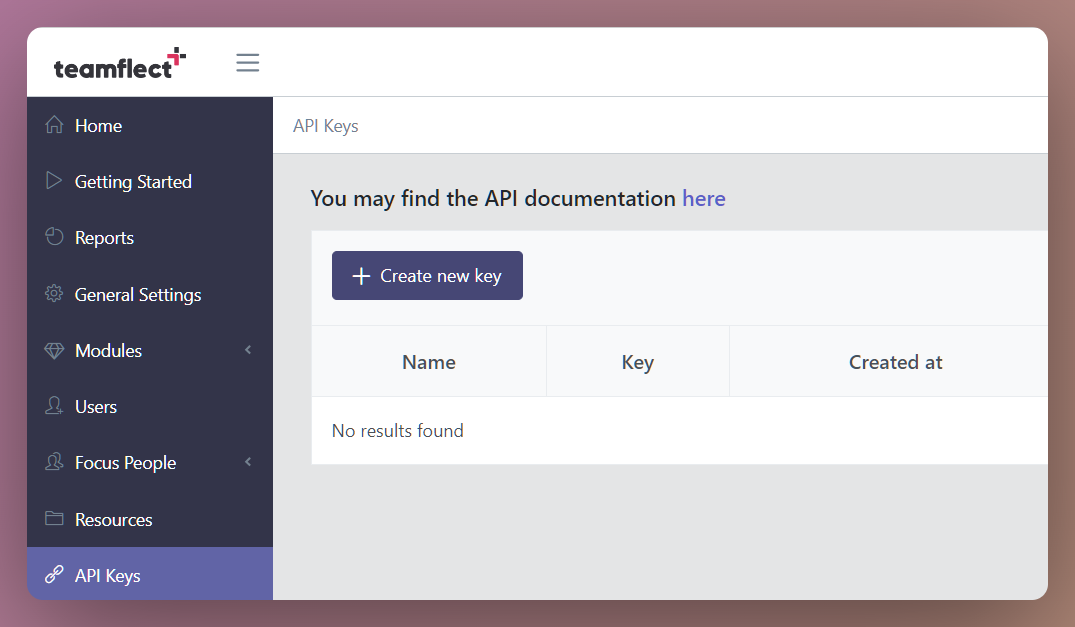Open Resources via the folder icon
The image size is (1075, 627).
click(56, 519)
